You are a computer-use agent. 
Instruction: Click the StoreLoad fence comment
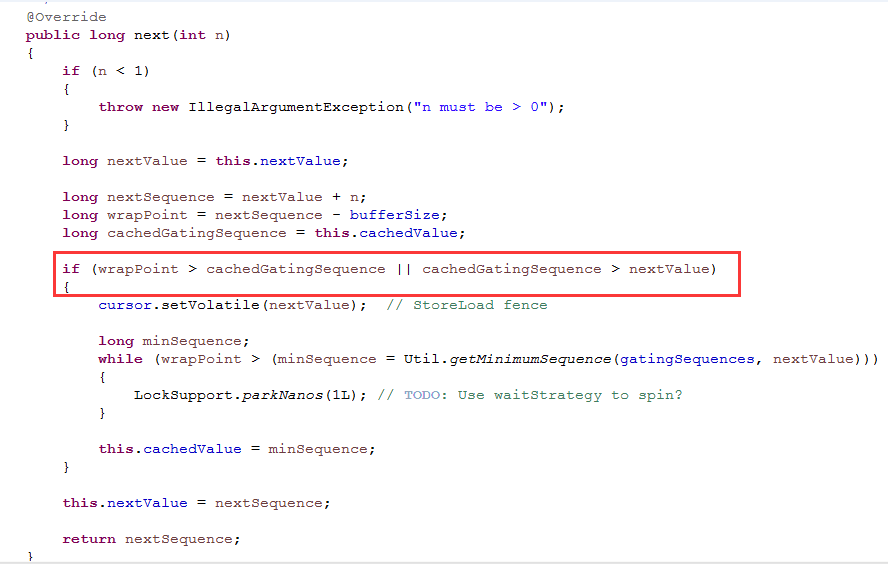[467, 305]
